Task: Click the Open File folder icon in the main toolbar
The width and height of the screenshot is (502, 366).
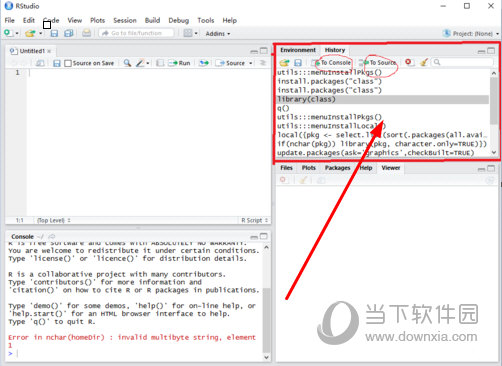Action: click(x=30, y=33)
